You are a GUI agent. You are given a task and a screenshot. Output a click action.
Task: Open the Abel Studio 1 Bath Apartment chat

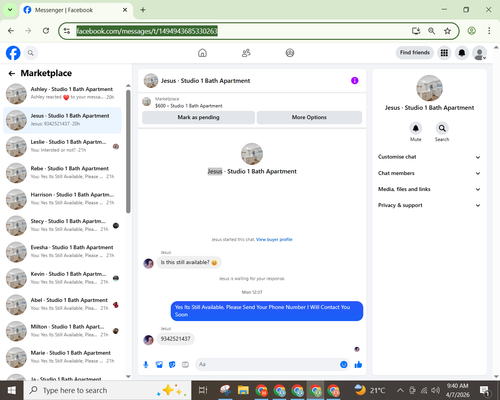[62, 304]
